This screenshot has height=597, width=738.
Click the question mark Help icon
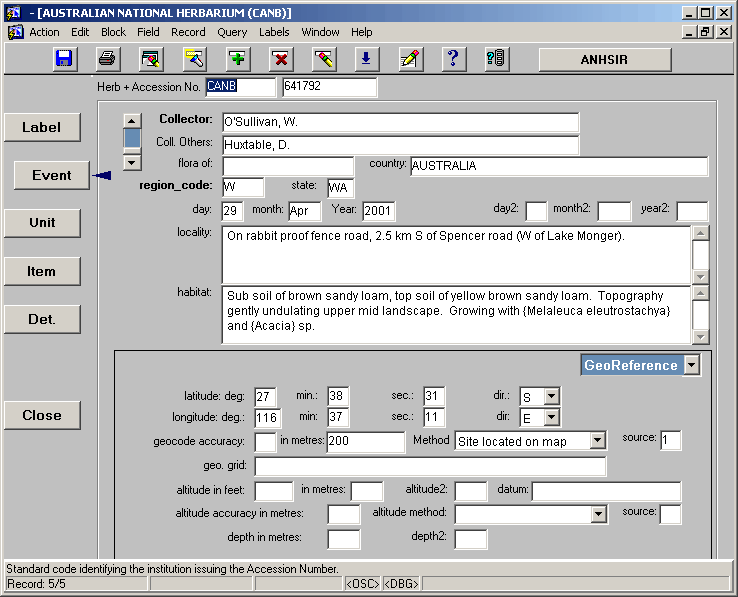(x=452, y=58)
